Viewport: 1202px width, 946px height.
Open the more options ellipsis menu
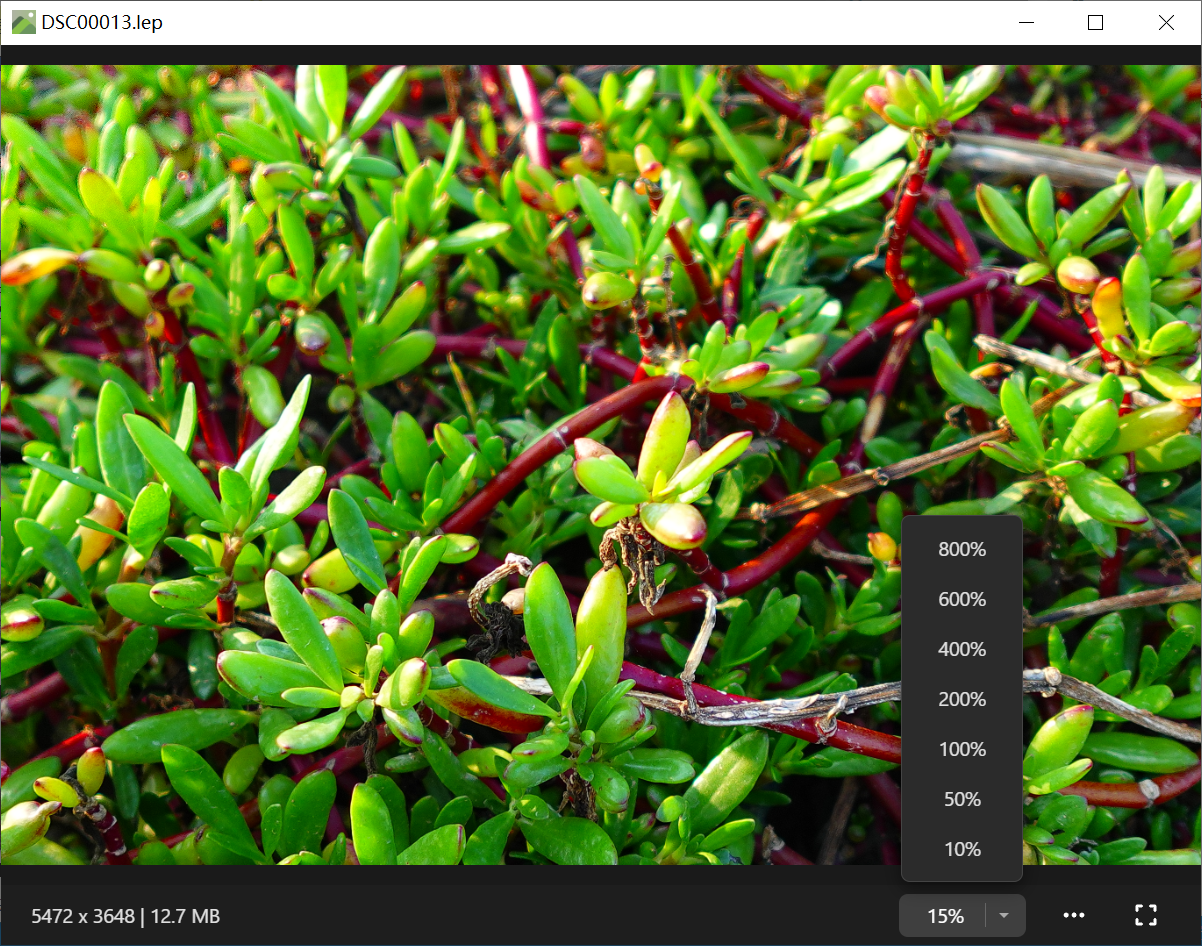(x=1074, y=915)
